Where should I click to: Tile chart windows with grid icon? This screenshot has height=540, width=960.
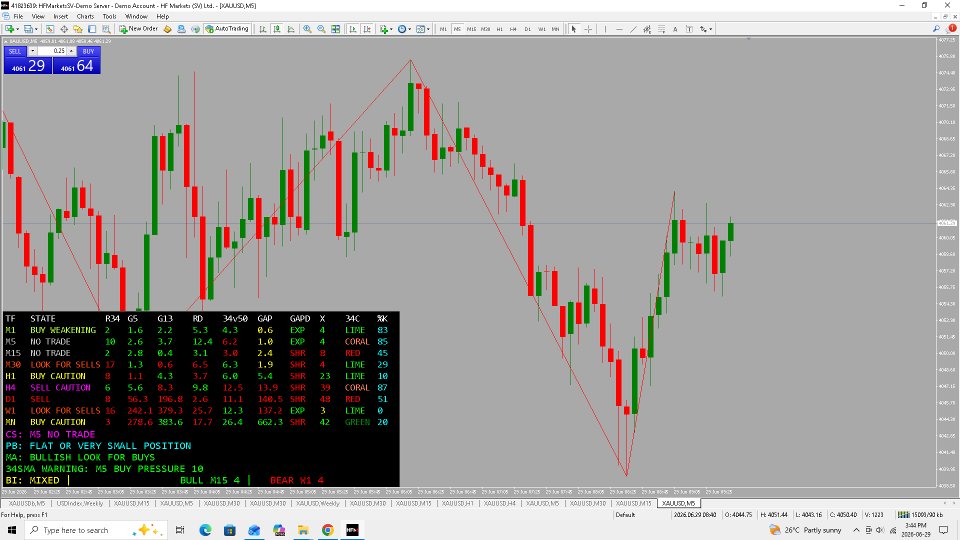pyautogui.click(x=336, y=29)
